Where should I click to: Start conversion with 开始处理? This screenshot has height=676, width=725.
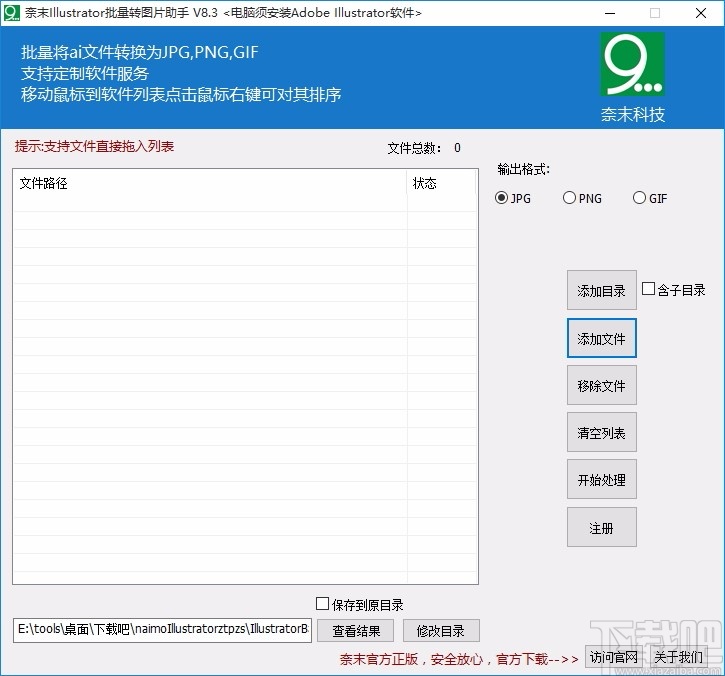[602, 479]
